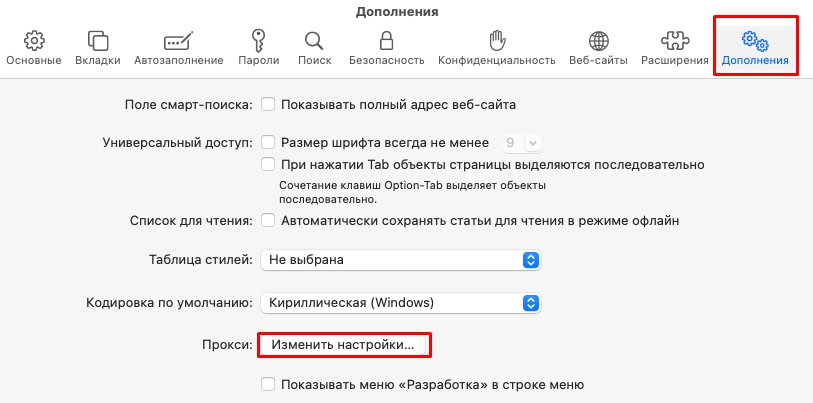Click the Изменить настройки proxy button
Screen dimensions: 813x403
click(x=343, y=345)
